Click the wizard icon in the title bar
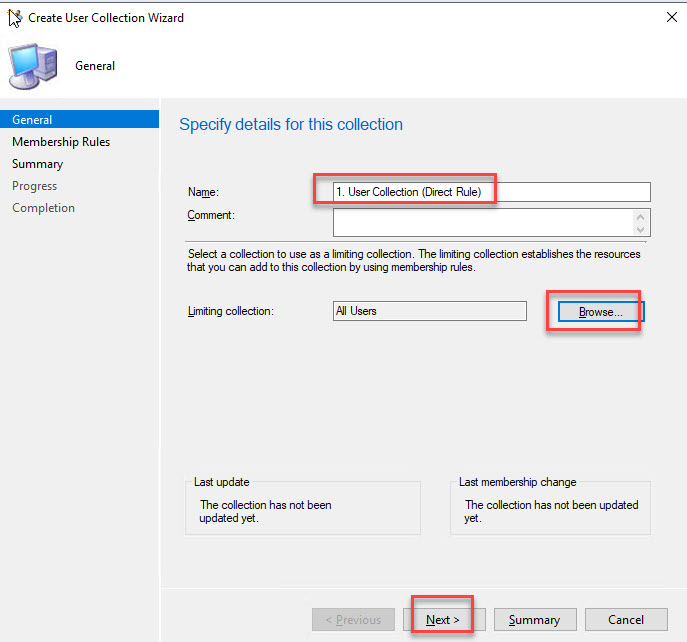The image size is (687, 642). click(14, 17)
